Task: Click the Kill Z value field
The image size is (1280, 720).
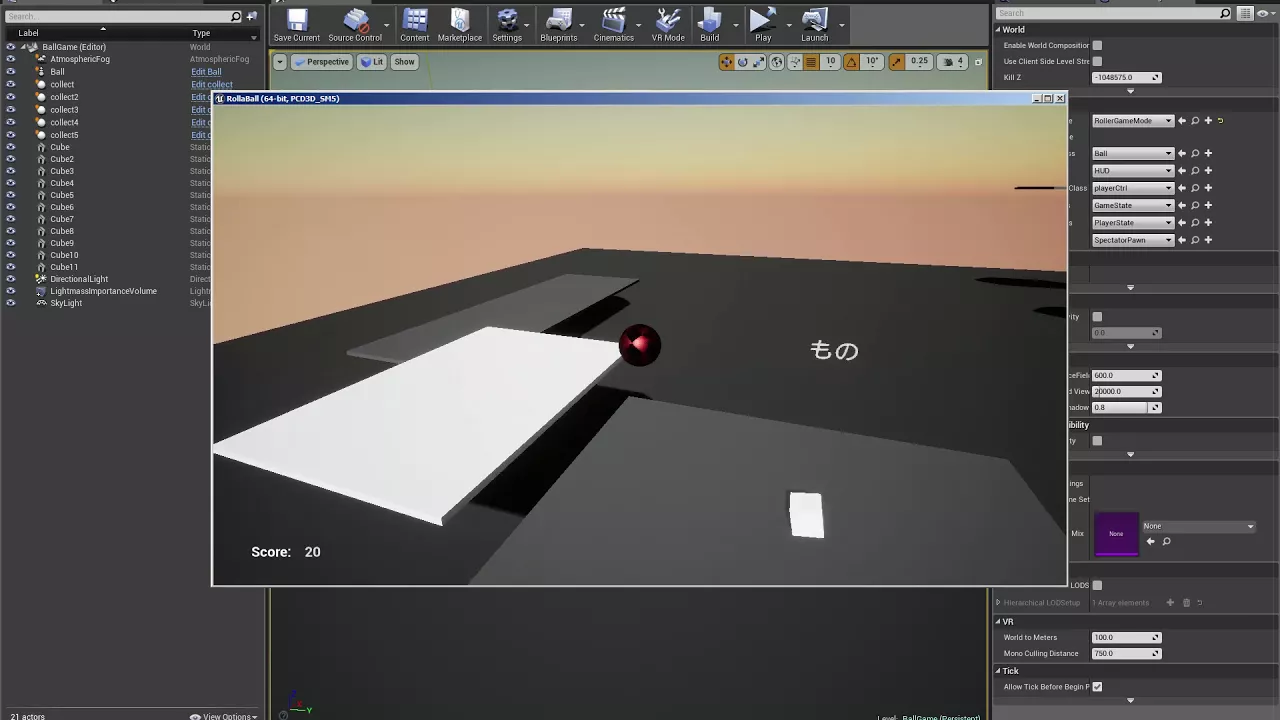Action: (x=1126, y=78)
